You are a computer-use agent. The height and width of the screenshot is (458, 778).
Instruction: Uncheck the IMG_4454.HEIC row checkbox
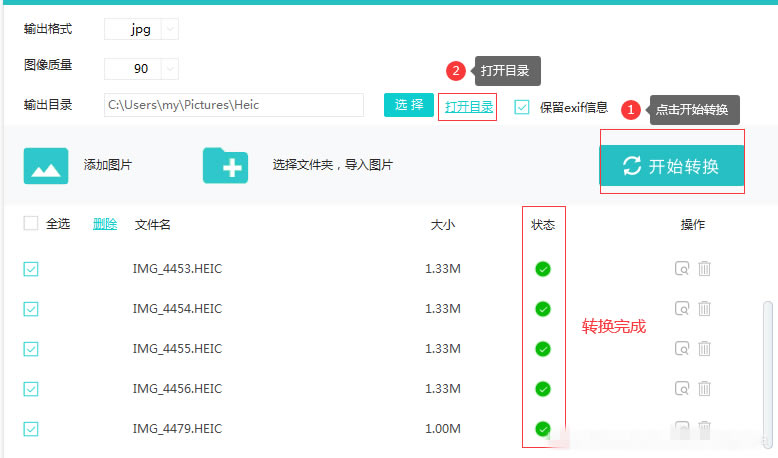31,308
